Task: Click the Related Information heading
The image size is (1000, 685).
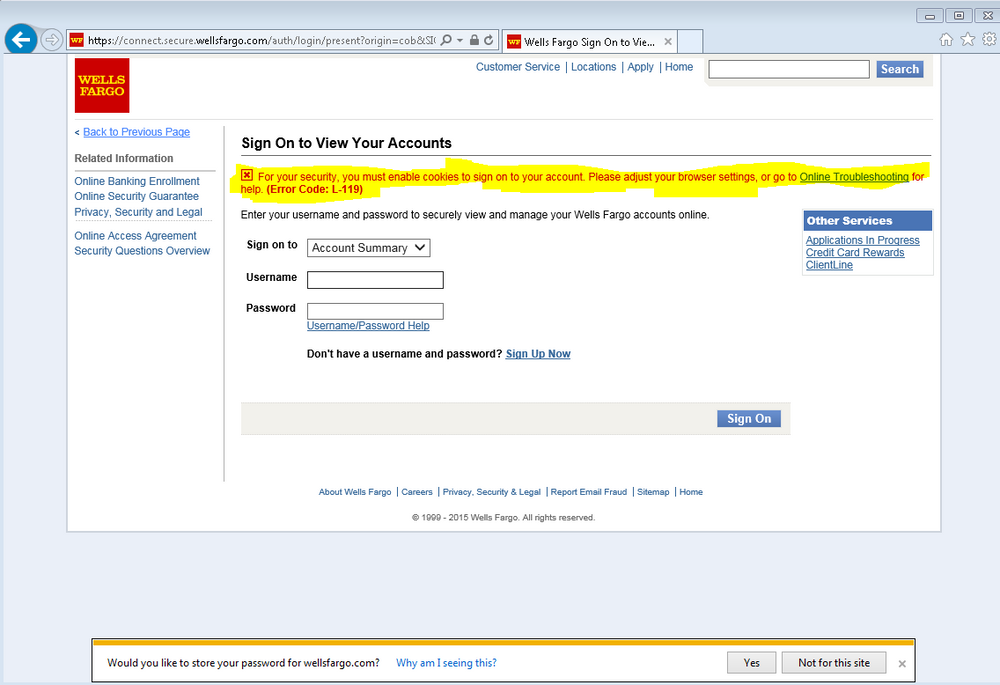Action: pos(124,158)
